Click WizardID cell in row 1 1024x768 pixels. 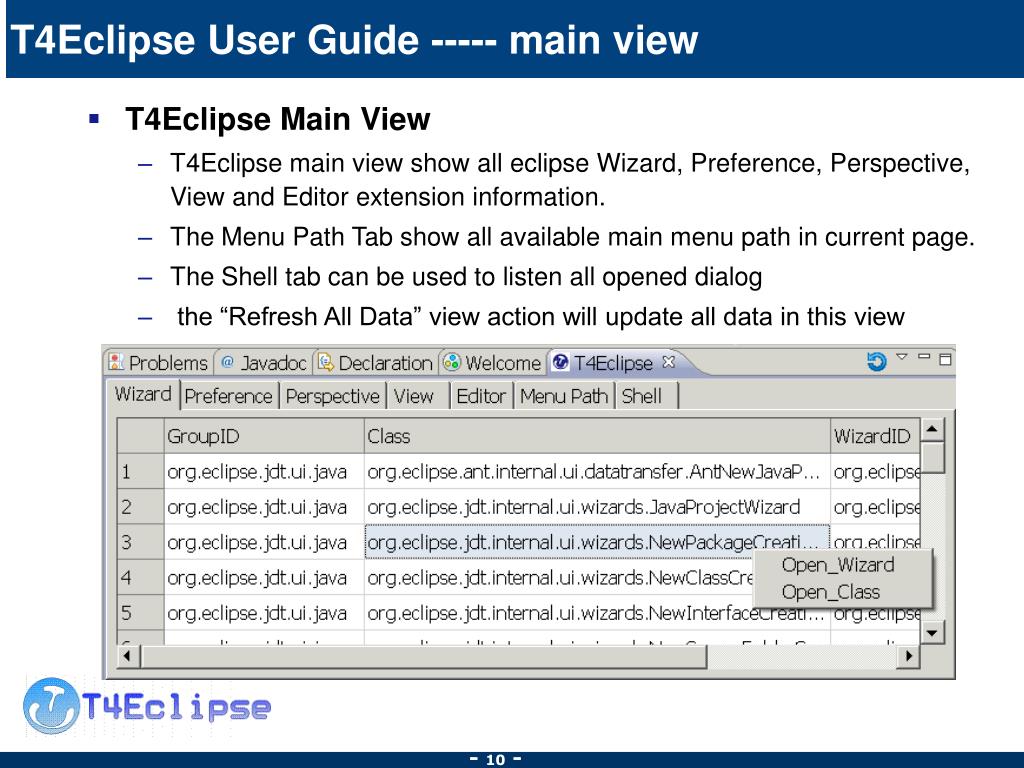pyautogui.click(x=875, y=472)
